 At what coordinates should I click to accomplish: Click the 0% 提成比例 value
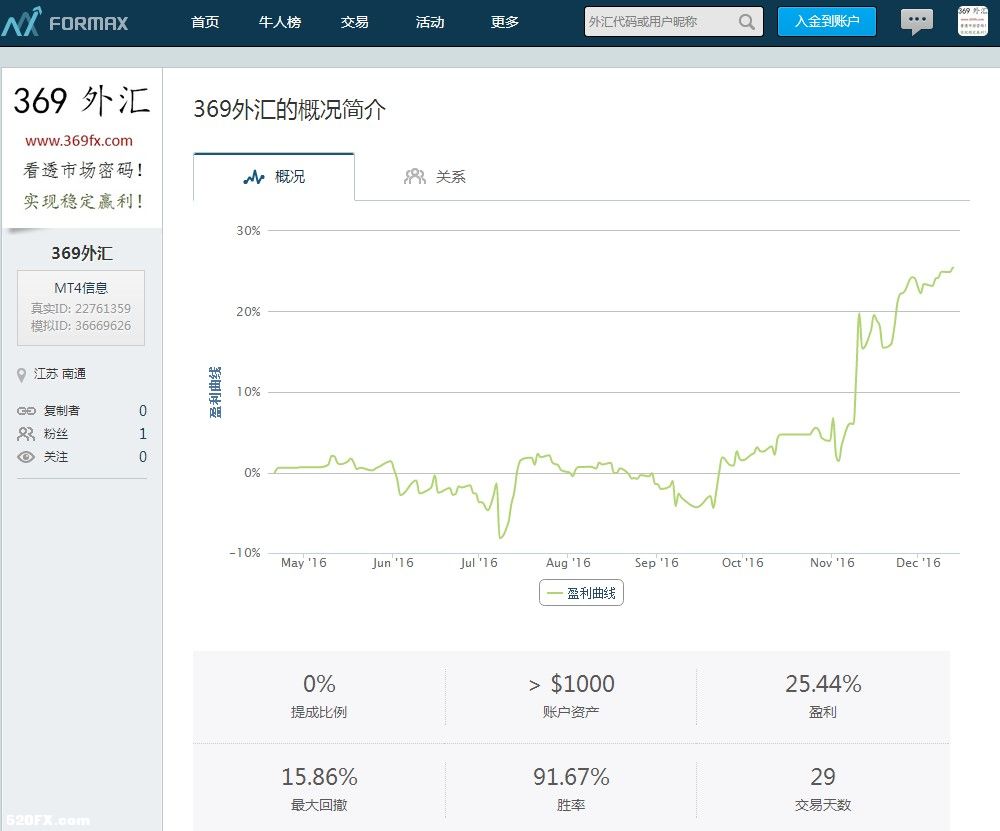319,684
